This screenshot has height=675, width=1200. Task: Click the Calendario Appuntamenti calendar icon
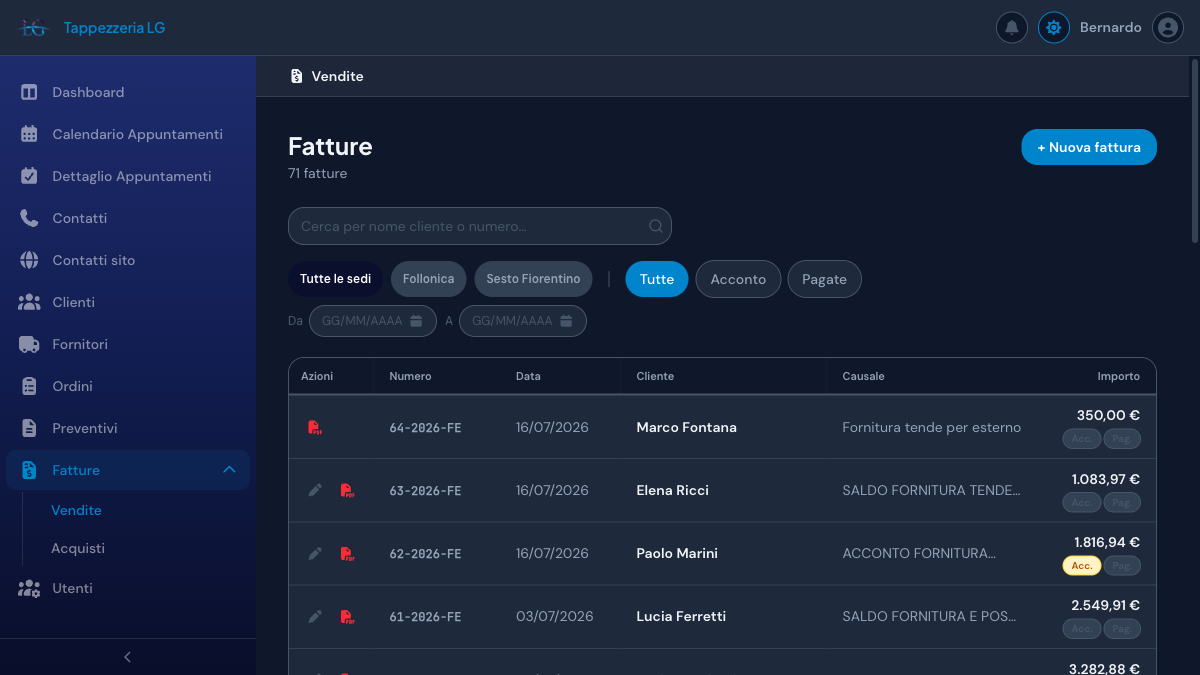point(29,134)
